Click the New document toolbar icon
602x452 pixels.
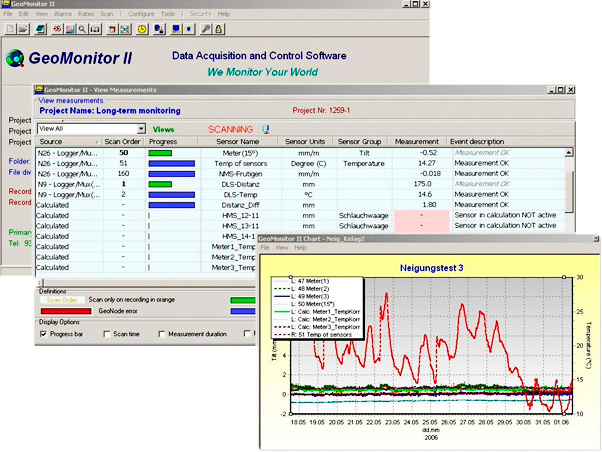pos(10,29)
